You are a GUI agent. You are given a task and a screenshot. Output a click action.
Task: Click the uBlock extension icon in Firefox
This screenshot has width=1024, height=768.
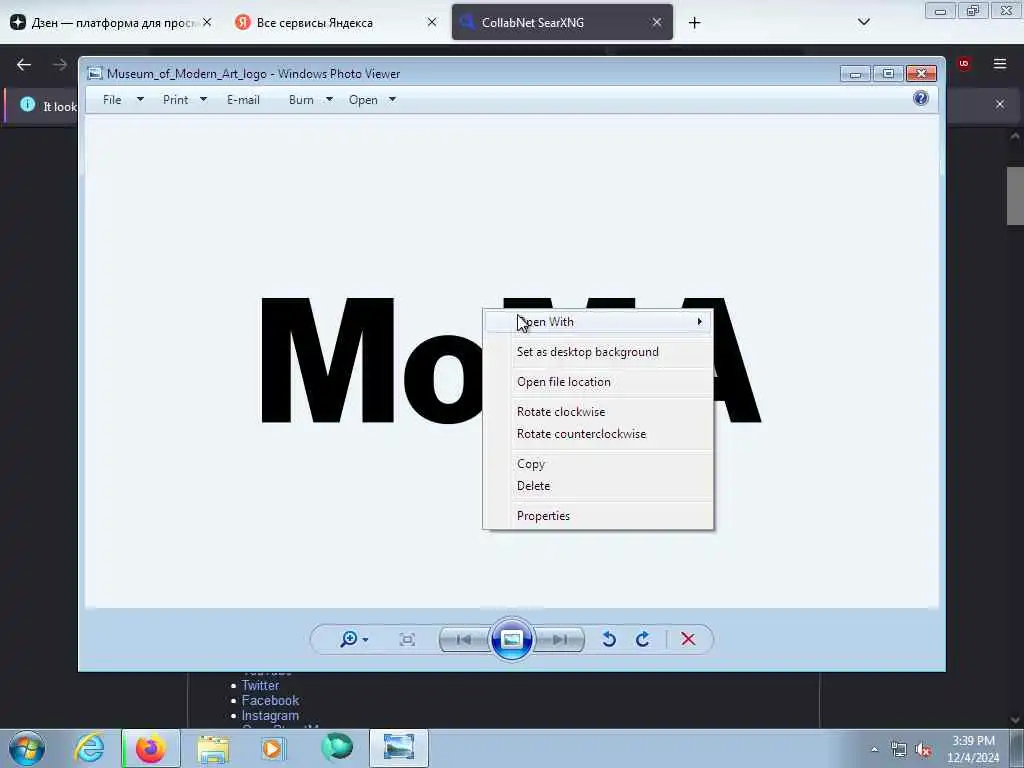(963, 63)
